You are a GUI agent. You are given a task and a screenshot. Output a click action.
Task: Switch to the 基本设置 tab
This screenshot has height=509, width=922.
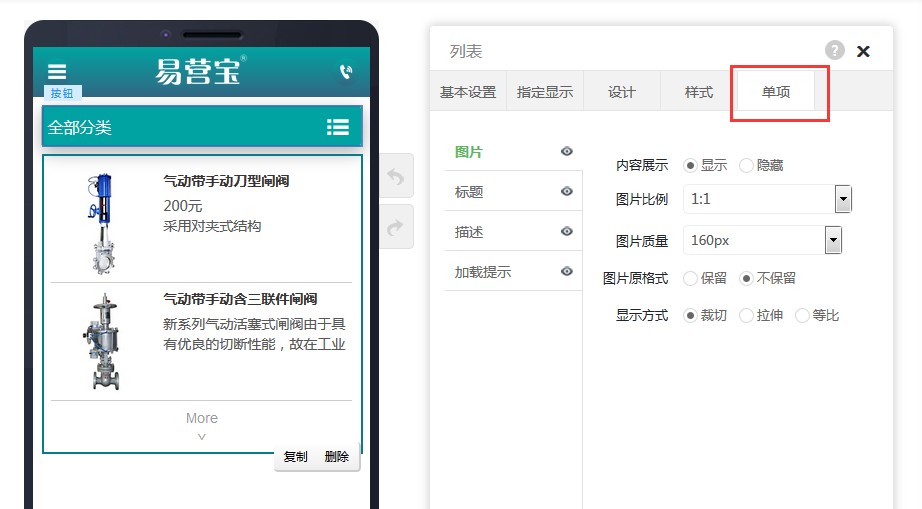(x=468, y=92)
